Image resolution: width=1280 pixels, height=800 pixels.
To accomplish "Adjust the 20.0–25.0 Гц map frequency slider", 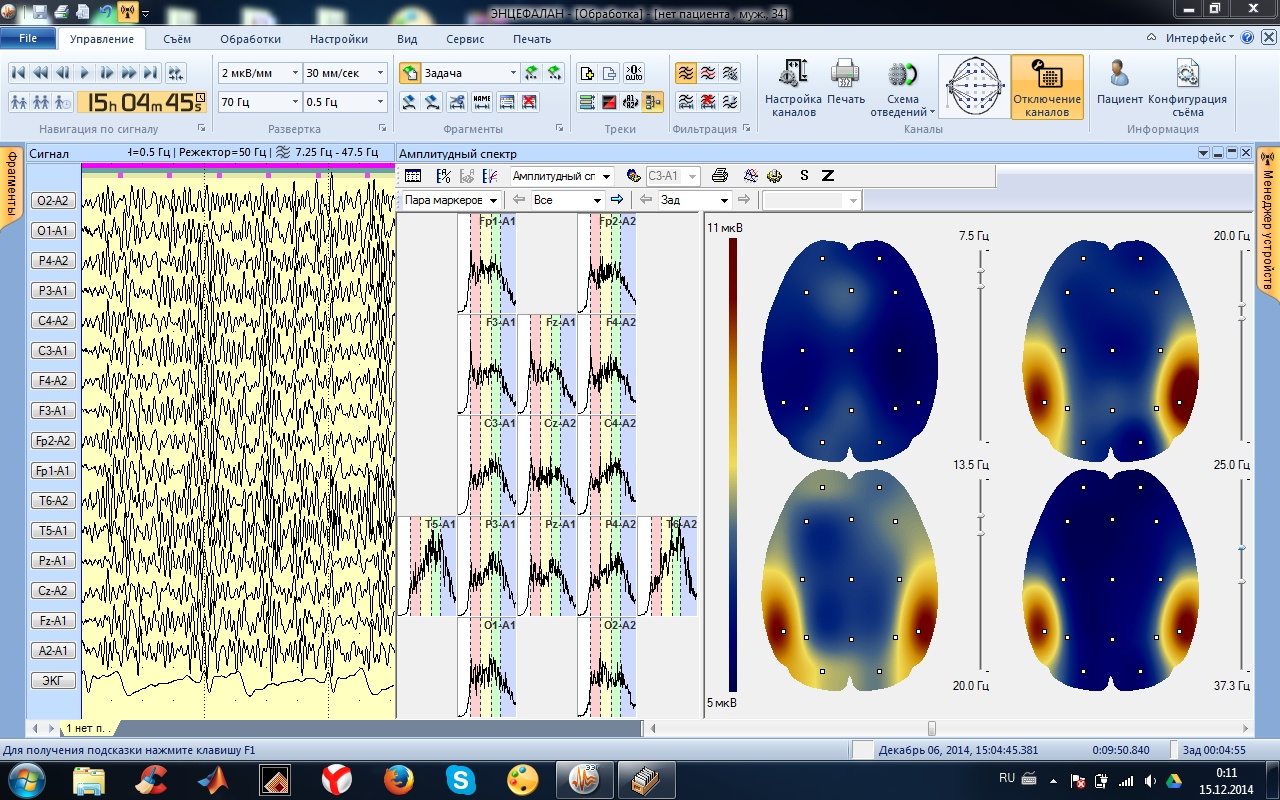I will point(1241,346).
